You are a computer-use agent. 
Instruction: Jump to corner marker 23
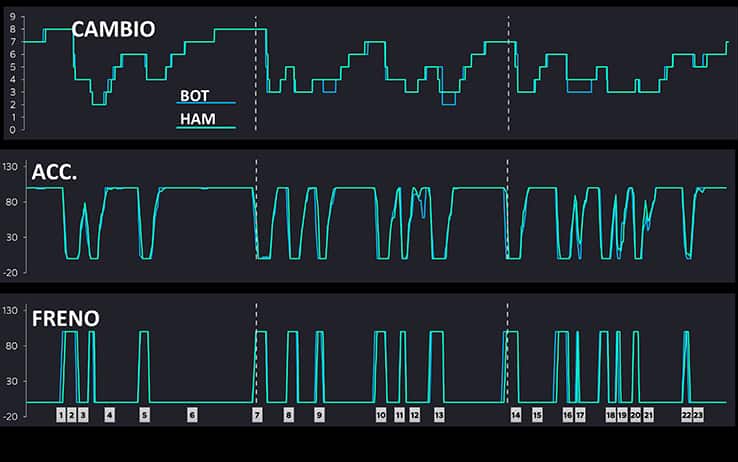coord(698,414)
